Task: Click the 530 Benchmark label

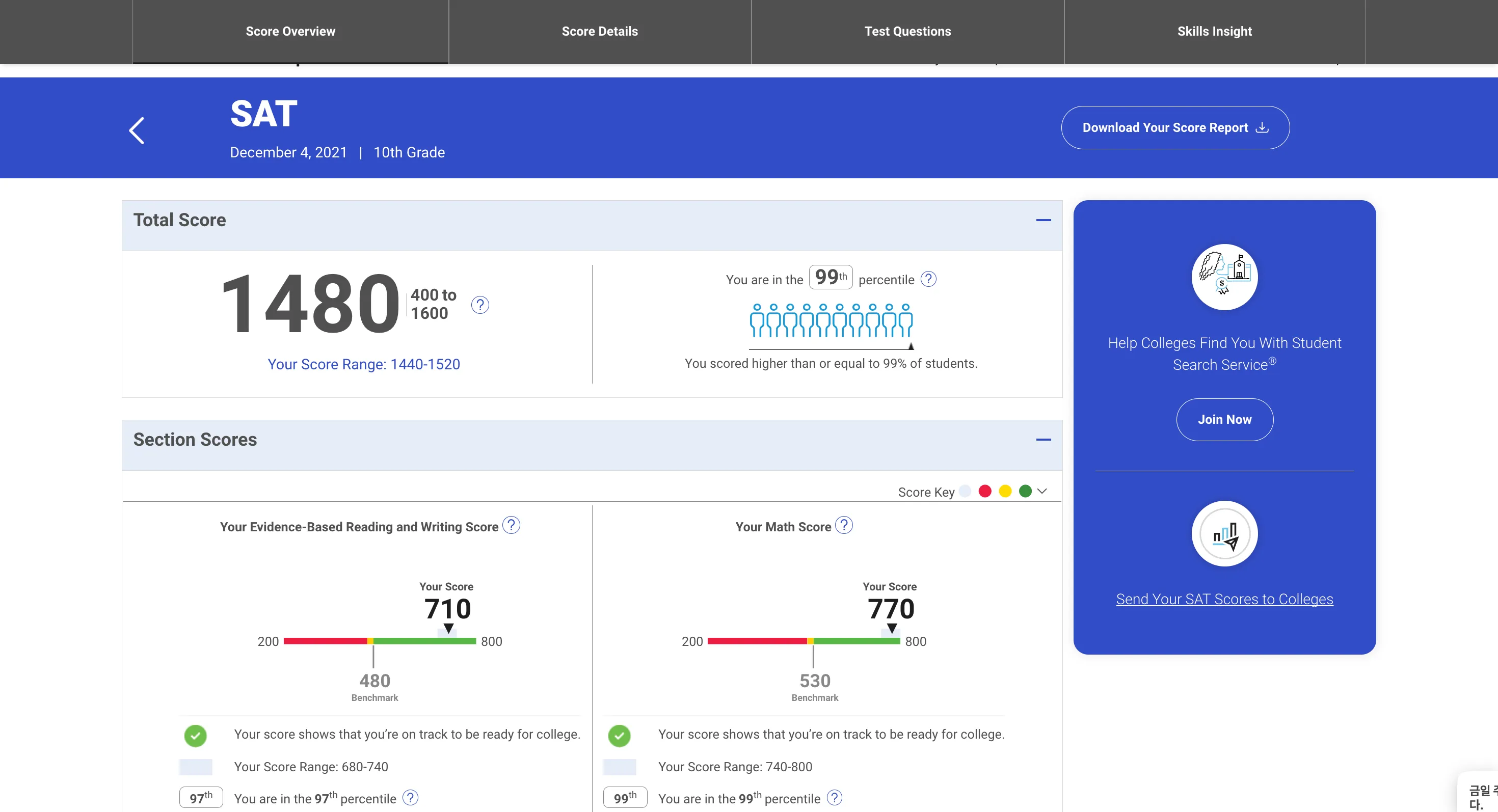Action: click(x=815, y=687)
